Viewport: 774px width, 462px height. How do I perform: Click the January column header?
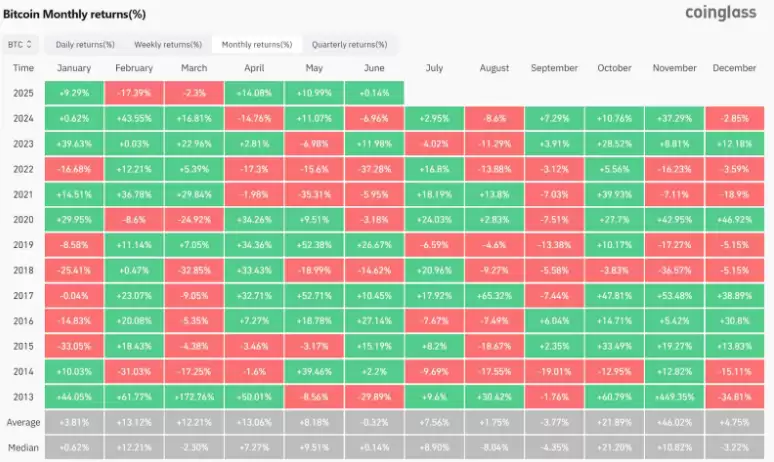[75, 68]
